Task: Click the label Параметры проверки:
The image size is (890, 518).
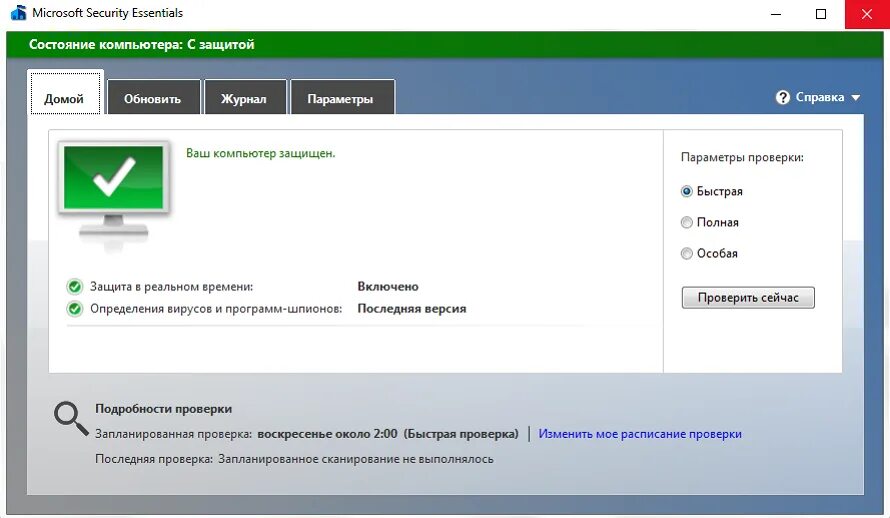Action: [742, 157]
